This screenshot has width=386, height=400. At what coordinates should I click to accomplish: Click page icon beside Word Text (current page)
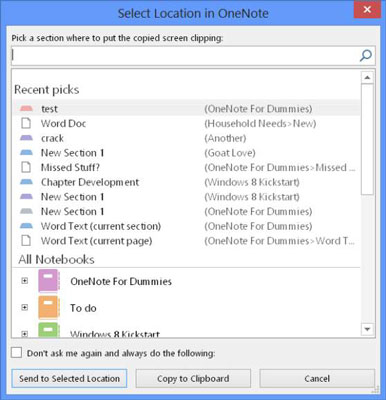[x=26, y=241]
